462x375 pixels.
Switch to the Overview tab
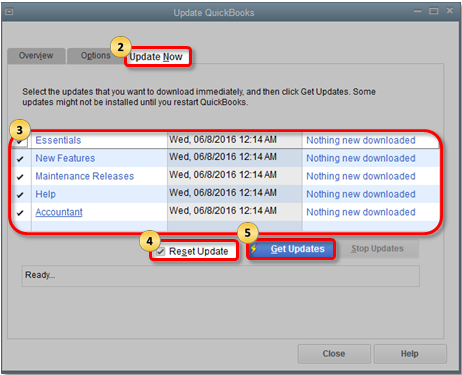(36, 55)
